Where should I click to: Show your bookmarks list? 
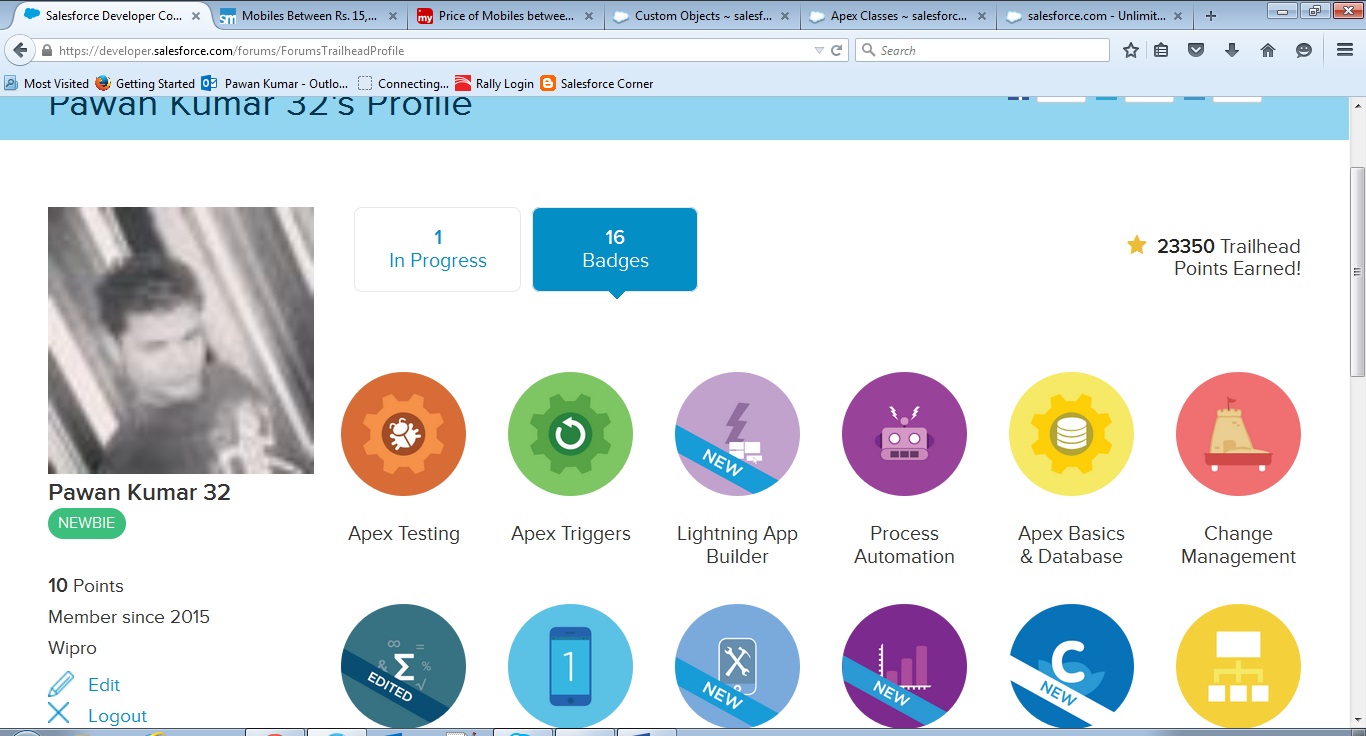[1161, 50]
